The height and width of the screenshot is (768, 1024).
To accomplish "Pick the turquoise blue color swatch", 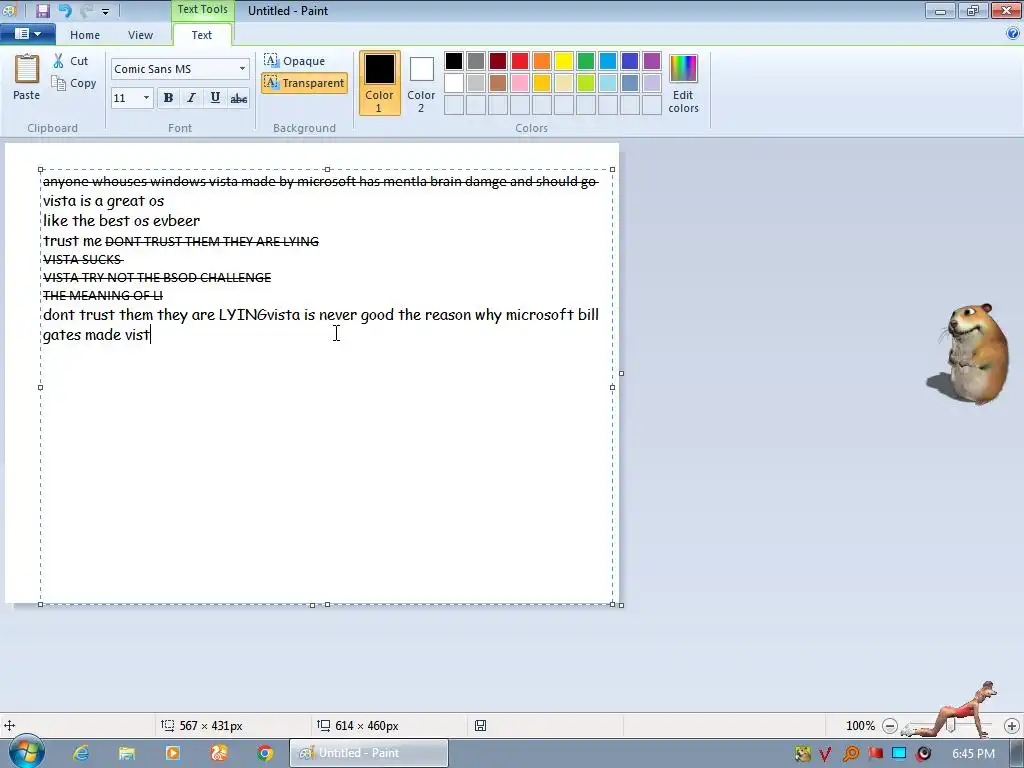I will click(x=608, y=61).
